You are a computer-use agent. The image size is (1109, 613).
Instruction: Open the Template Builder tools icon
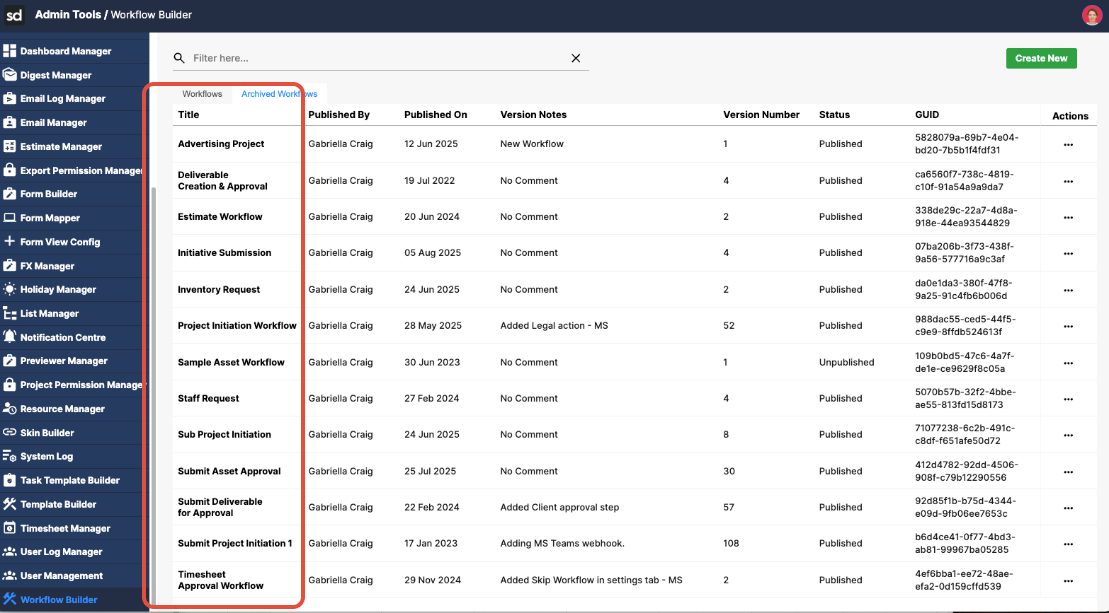click(x=9, y=504)
